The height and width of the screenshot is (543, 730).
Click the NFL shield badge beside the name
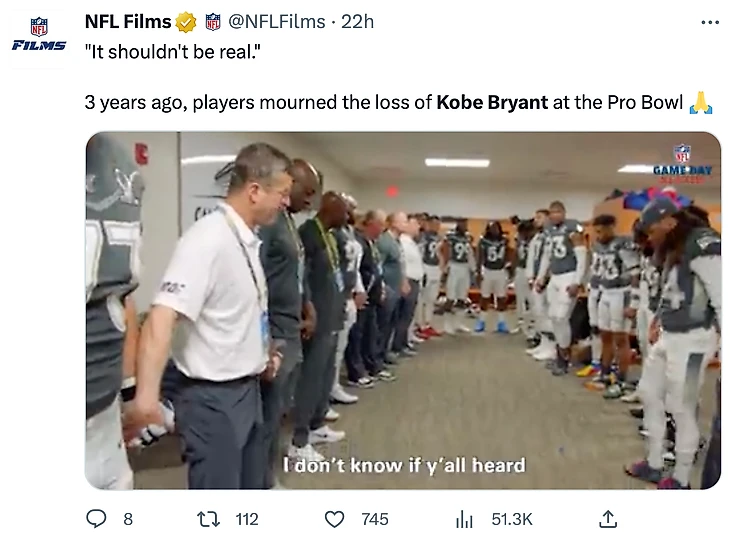click(x=213, y=21)
